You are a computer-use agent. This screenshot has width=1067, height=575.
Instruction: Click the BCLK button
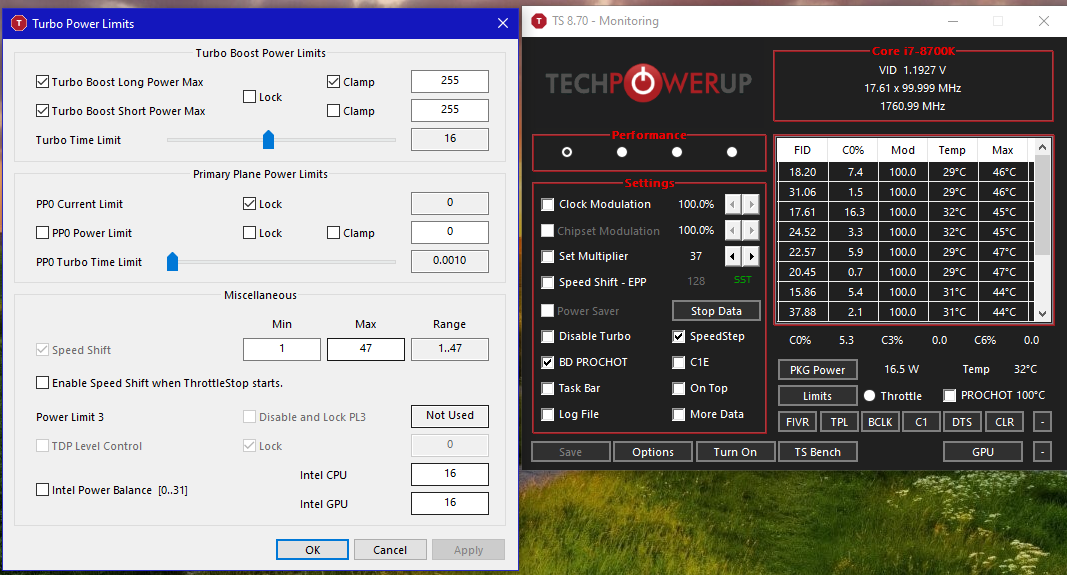click(x=880, y=423)
